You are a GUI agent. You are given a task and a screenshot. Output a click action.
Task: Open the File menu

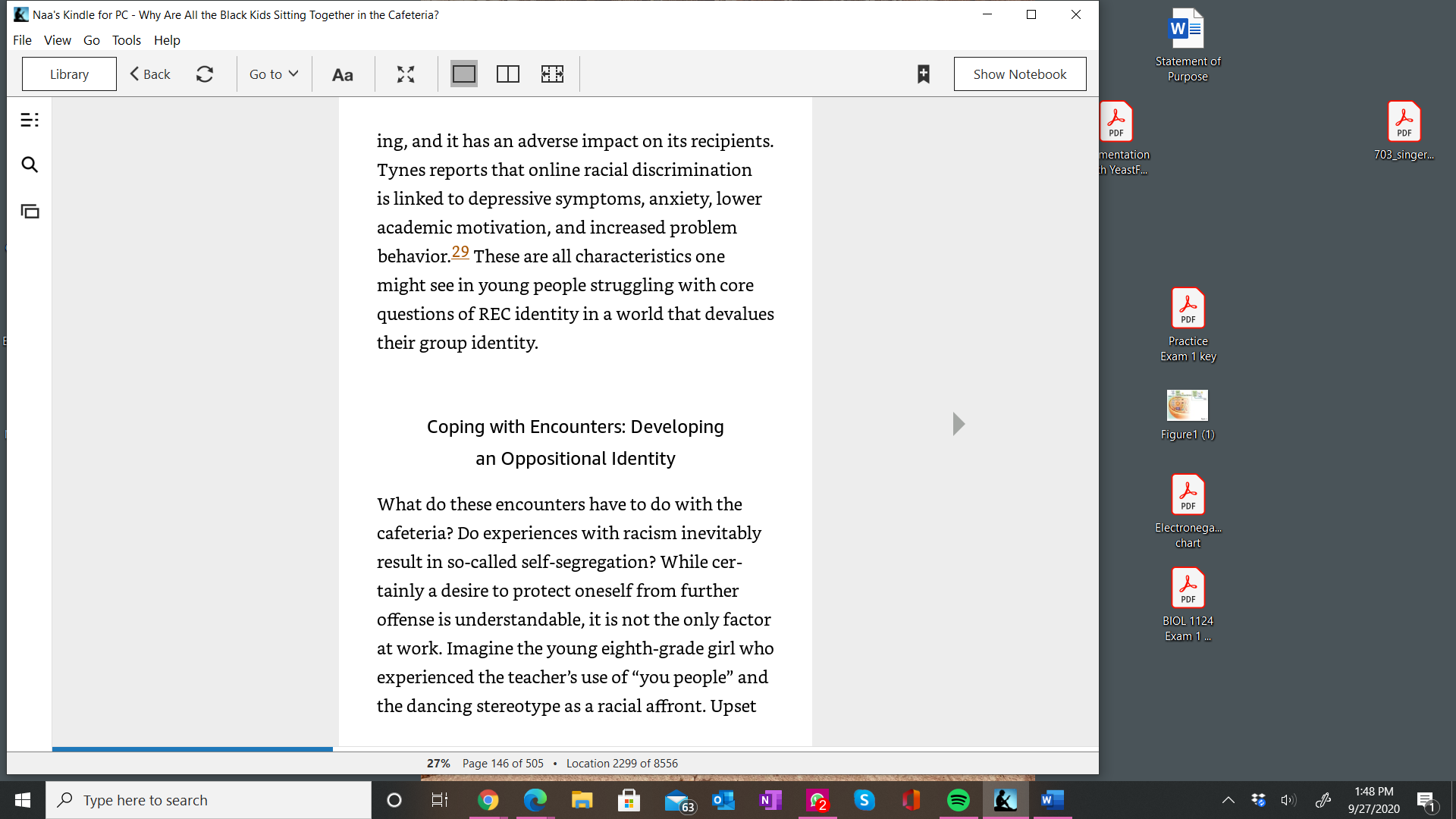pyautogui.click(x=22, y=40)
